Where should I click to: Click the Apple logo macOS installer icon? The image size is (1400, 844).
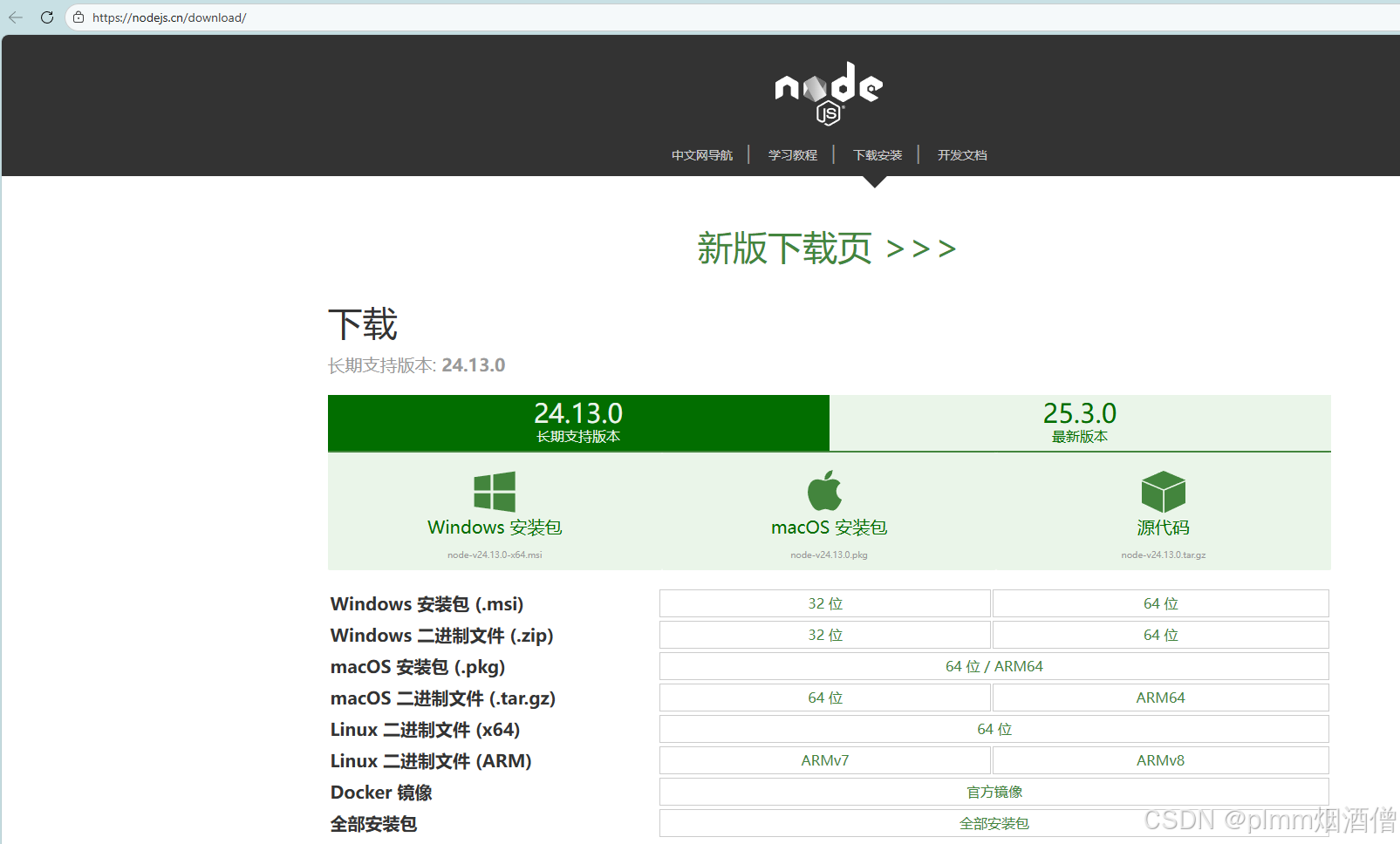[825, 491]
